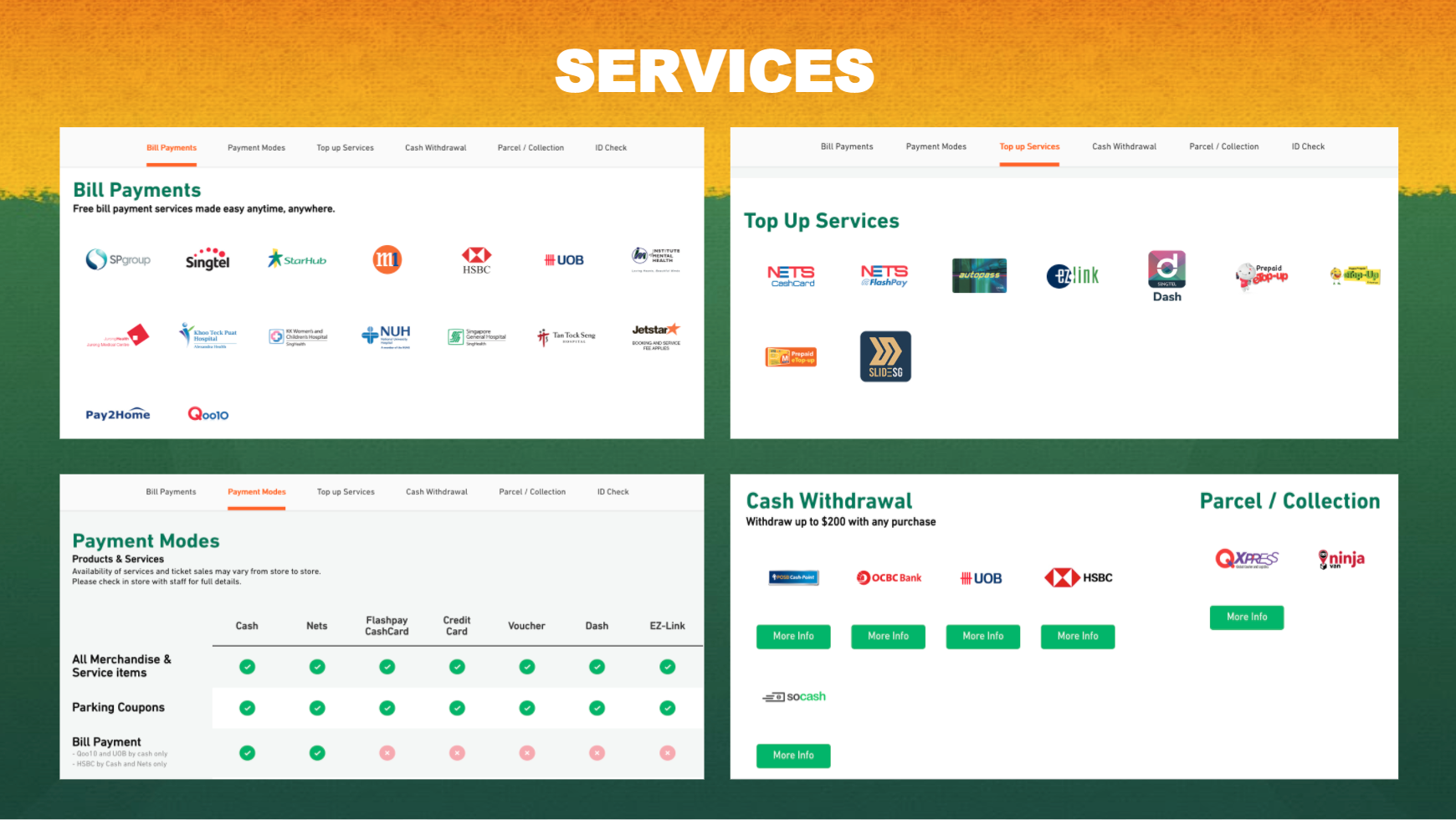
Task: Open the Singtel Dash app icon
Action: tap(1166, 276)
